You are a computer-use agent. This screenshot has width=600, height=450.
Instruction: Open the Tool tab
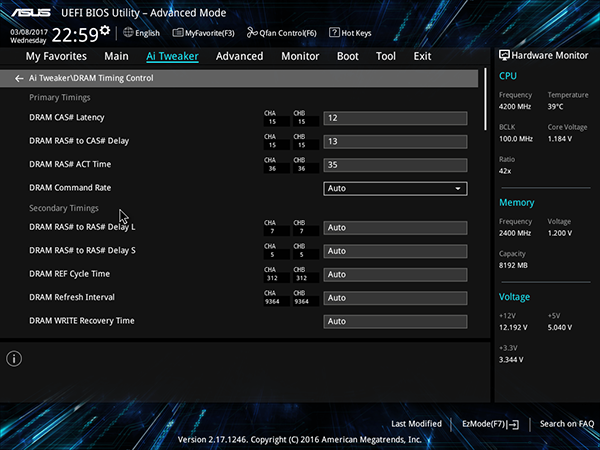(x=386, y=56)
